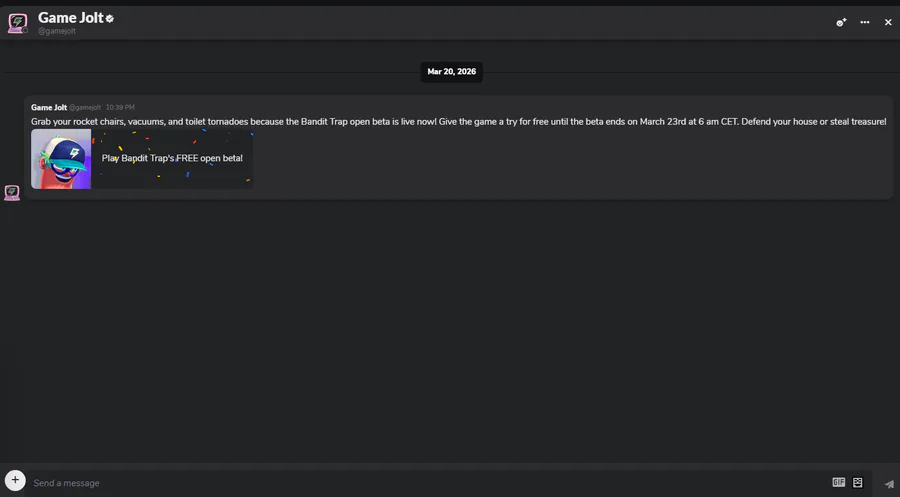Open the GIF picker
Screen dimensions: 900x497
[x=839, y=482]
